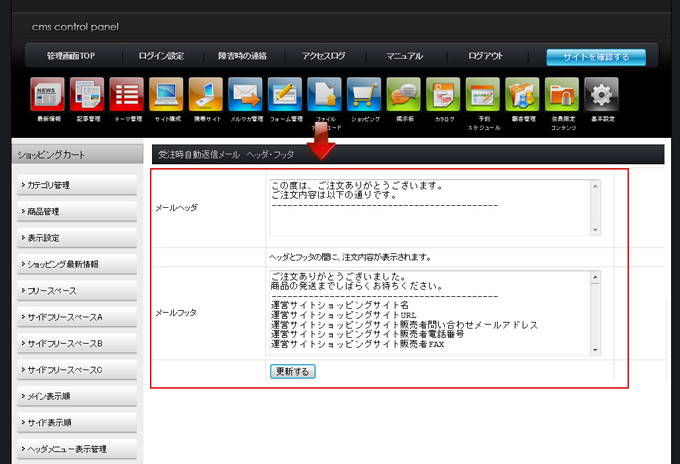Click the 記事管理 article management icon
680x464 pixels.
point(87,94)
